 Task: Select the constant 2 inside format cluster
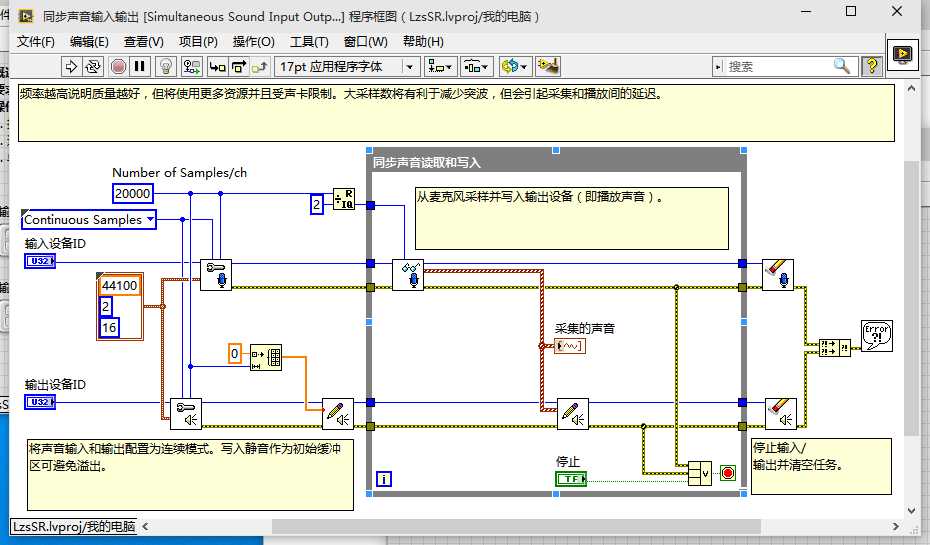coord(106,307)
